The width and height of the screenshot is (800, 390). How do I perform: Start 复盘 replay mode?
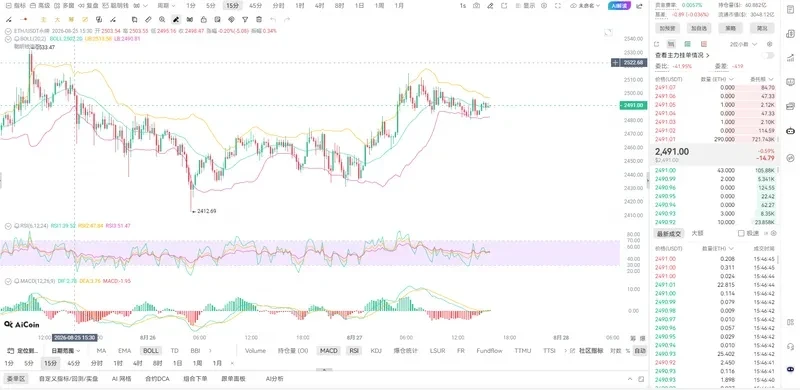click(x=88, y=6)
